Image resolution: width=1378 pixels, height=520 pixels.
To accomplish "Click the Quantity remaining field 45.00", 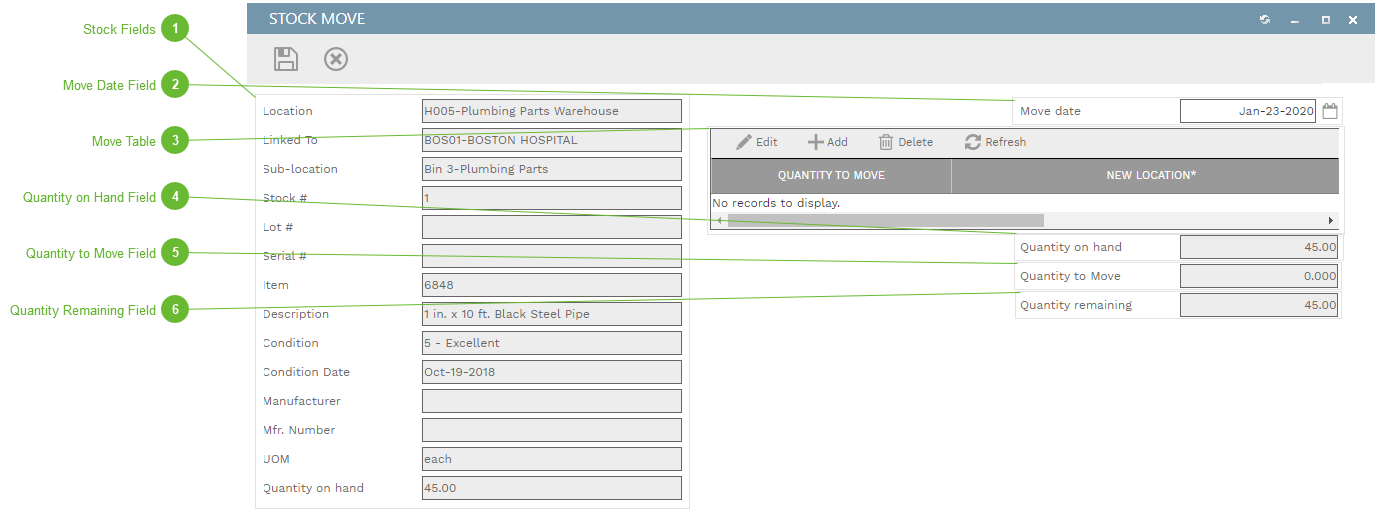I will 1259,305.
